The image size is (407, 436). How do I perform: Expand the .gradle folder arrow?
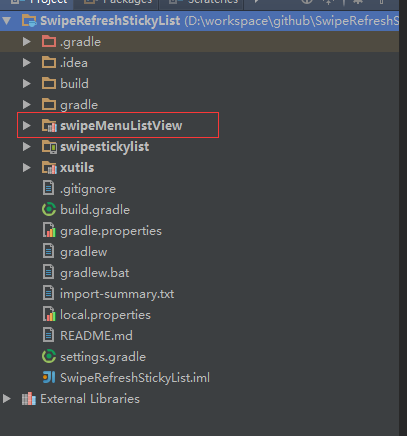pos(27,42)
